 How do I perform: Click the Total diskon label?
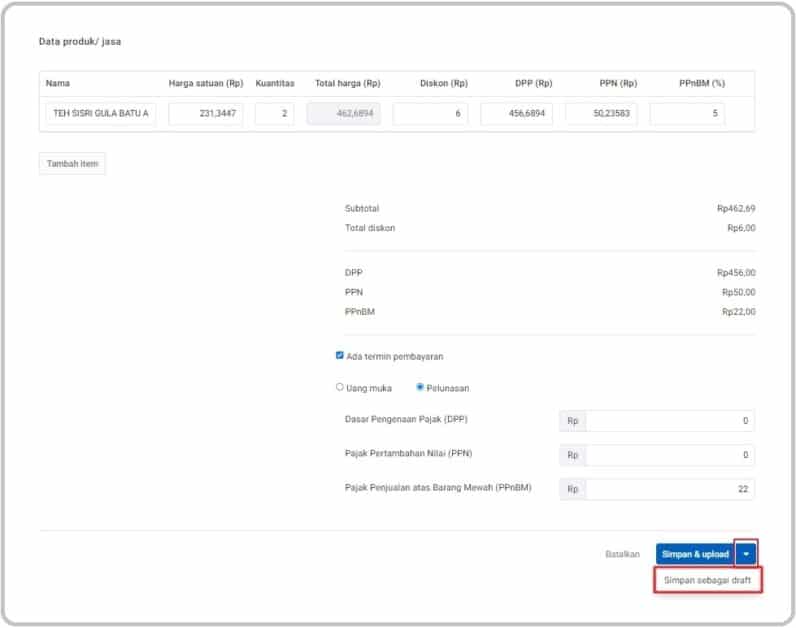point(370,228)
